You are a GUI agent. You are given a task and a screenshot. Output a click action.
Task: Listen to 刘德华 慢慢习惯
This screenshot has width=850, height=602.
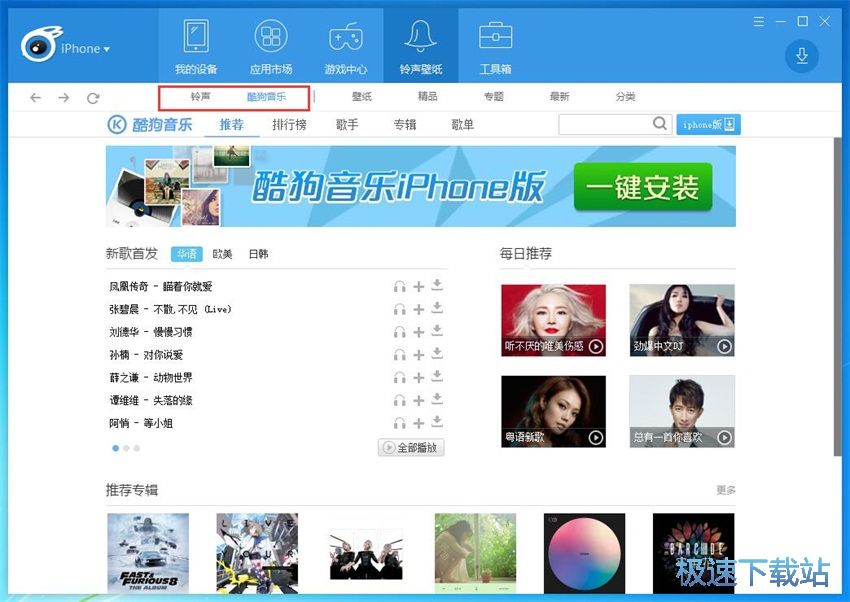(x=400, y=332)
